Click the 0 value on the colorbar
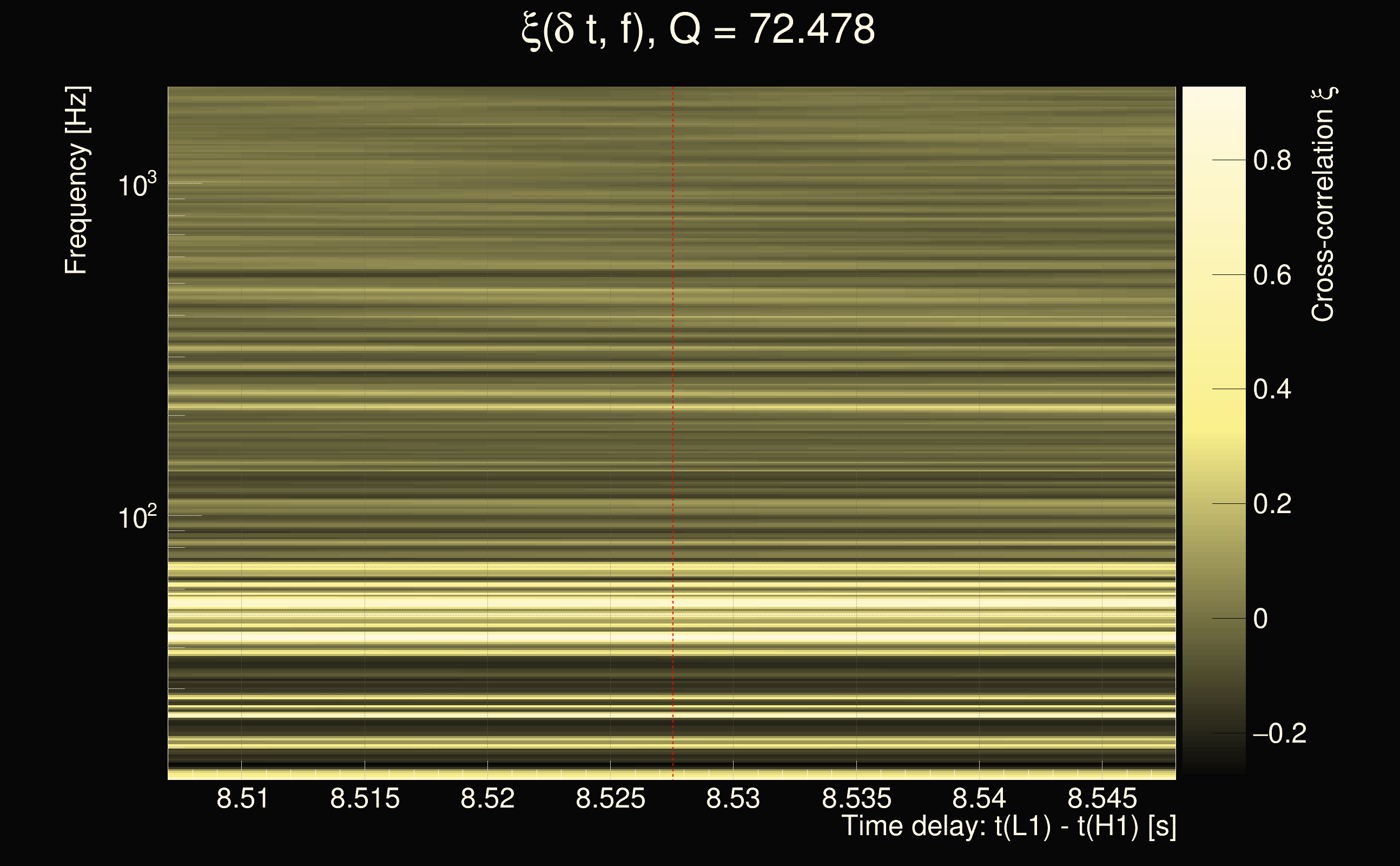The image size is (1400, 866). (1260, 619)
